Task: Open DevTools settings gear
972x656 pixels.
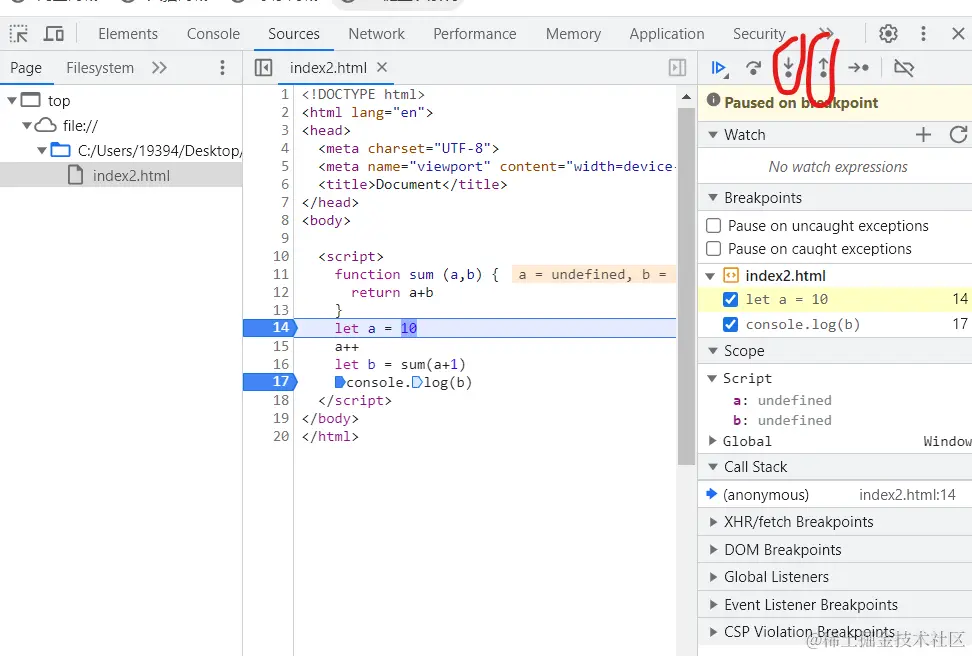Action: (x=888, y=33)
